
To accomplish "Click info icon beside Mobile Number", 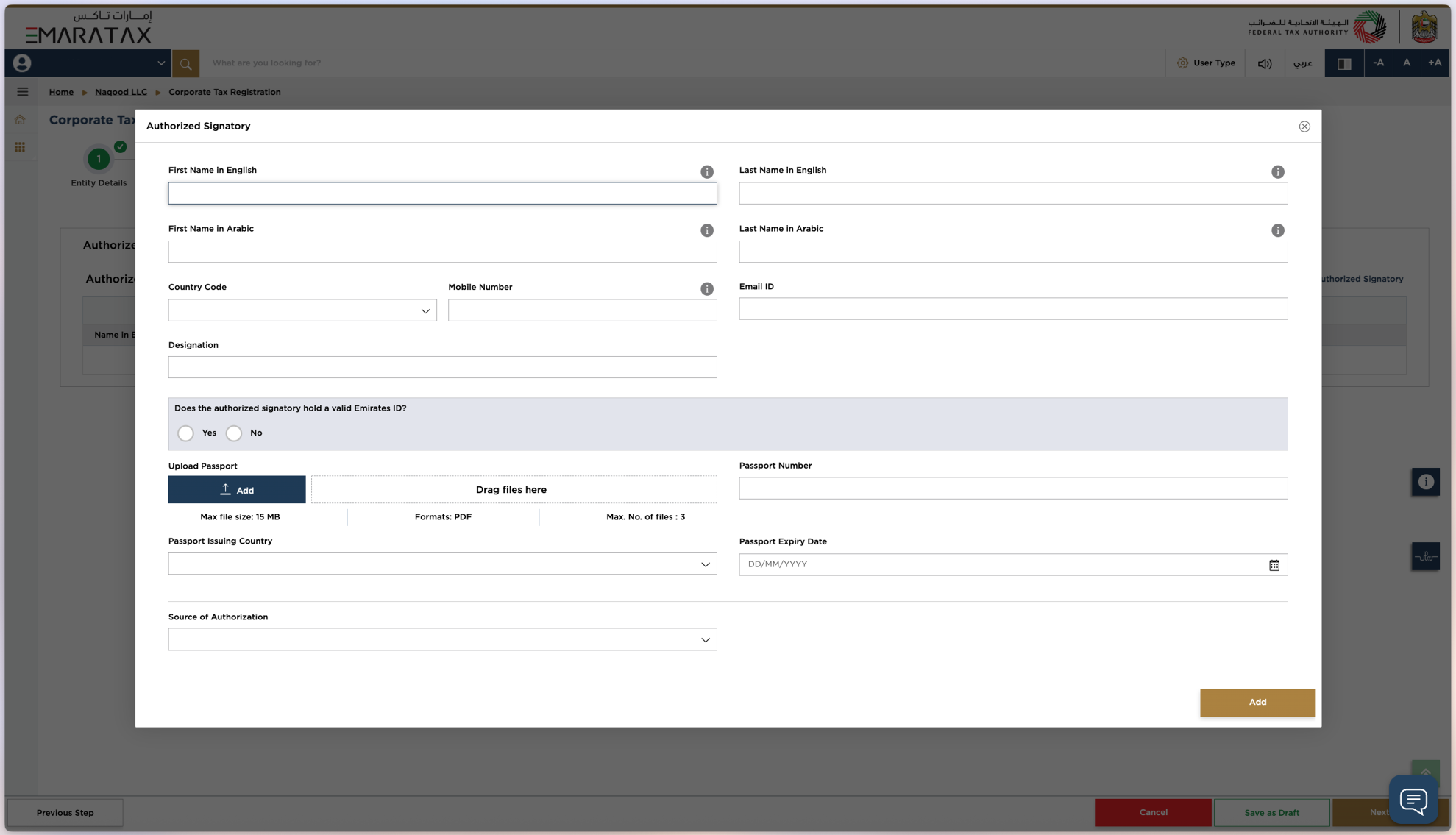I will pos(706,289).
